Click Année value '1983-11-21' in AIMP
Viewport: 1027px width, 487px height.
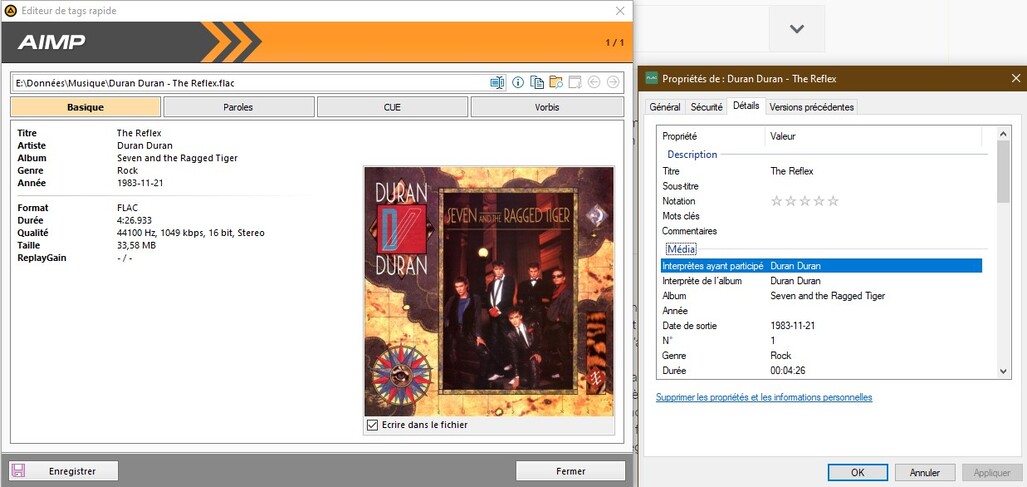coord(140,183)
